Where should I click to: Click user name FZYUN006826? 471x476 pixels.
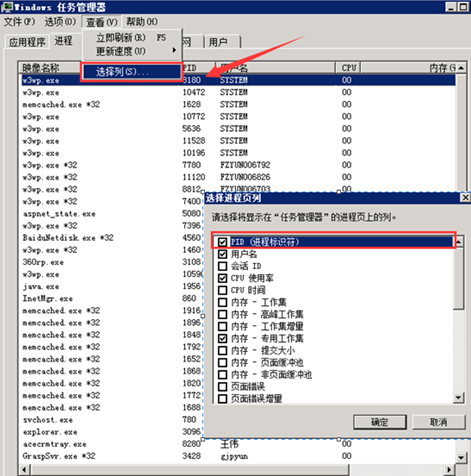[245, 177]
